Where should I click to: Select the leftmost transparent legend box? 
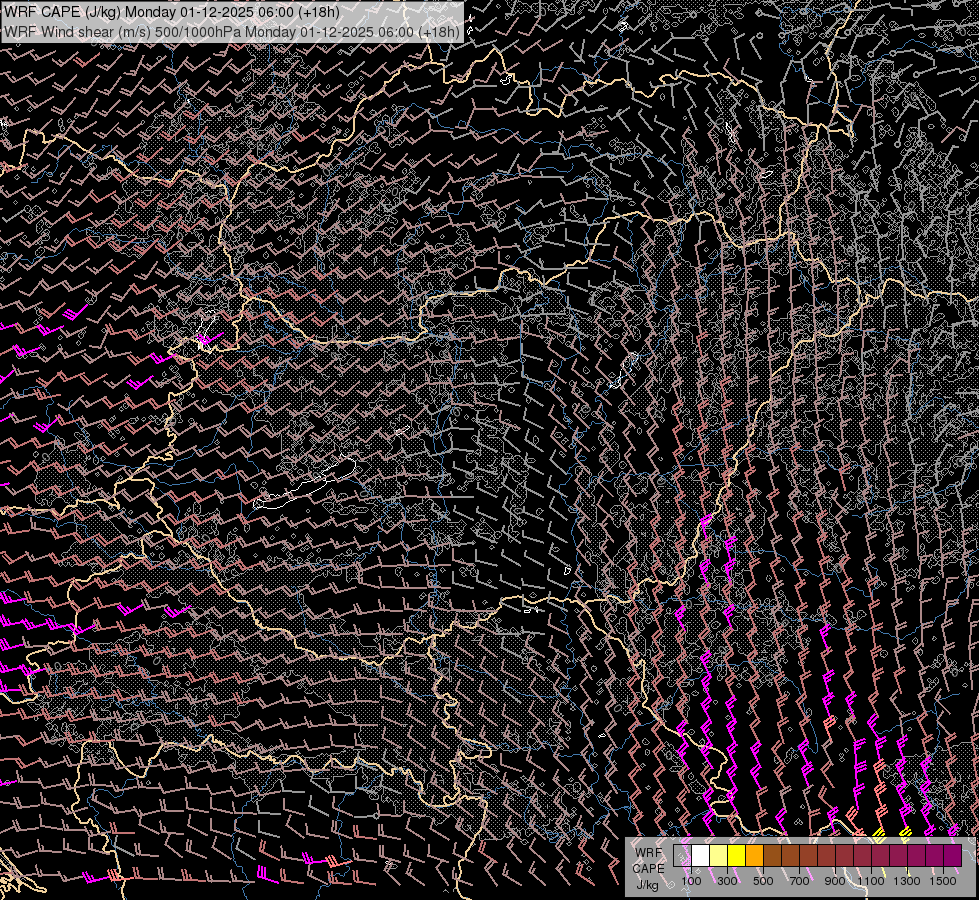click(682, 856)
